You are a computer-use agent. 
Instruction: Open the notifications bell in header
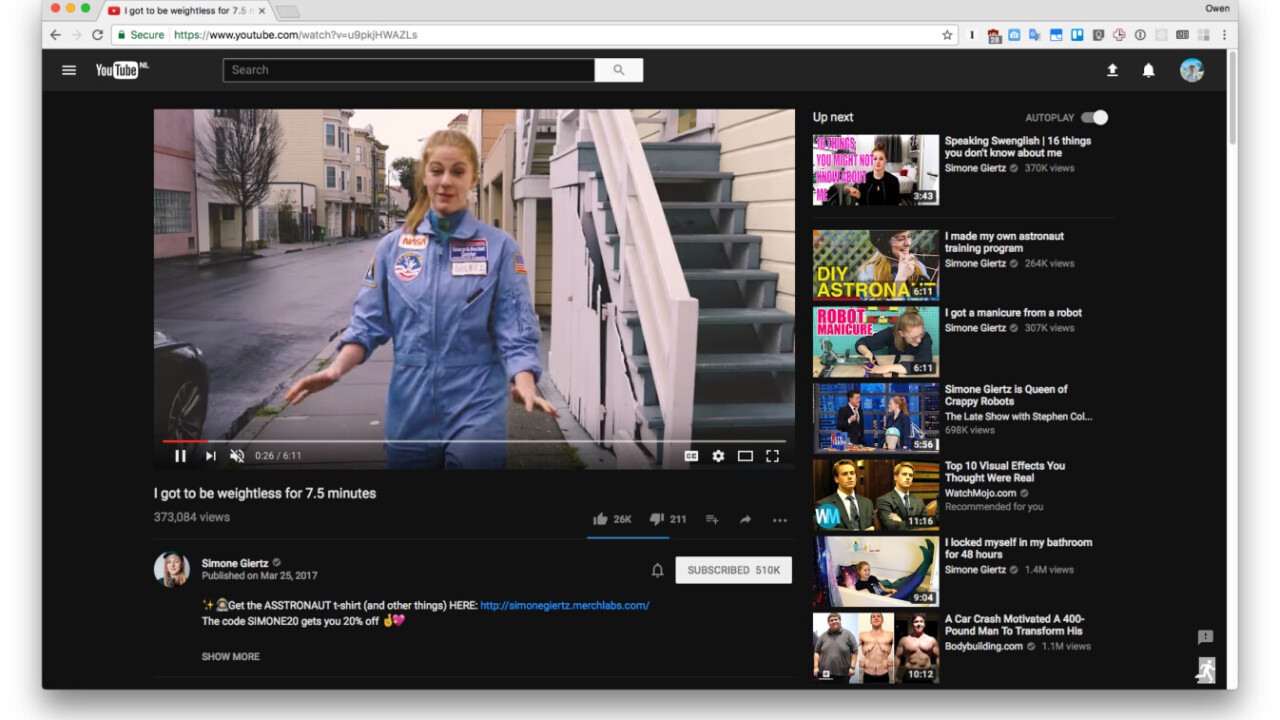1148,70
